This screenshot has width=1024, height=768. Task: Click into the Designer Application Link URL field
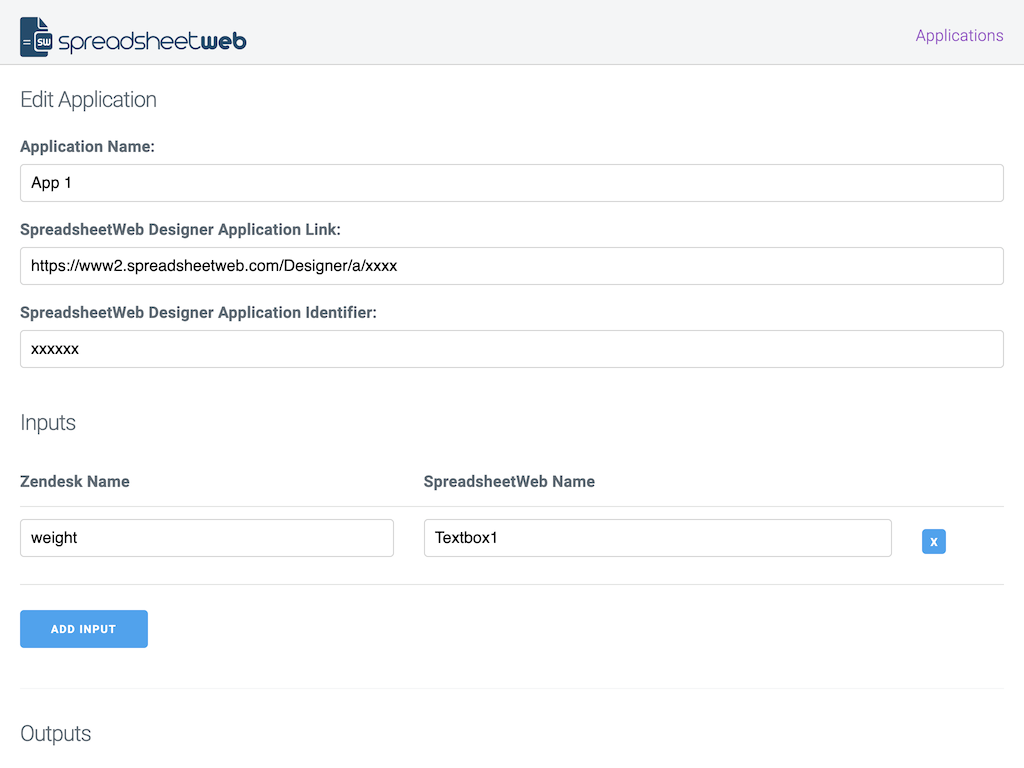[511, 266]
